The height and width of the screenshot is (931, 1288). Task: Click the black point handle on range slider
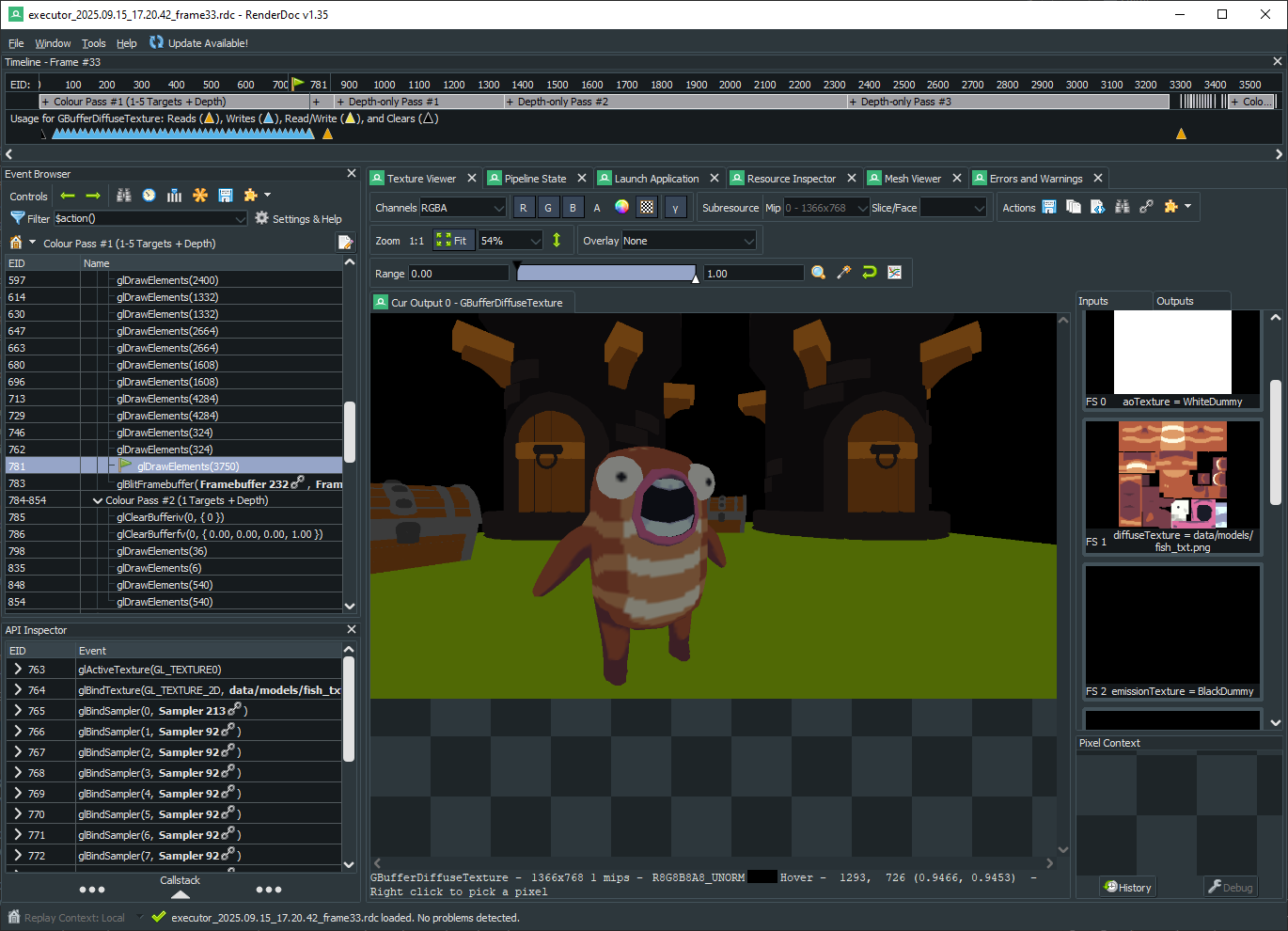pyautogui.click(x=516, y=267)
